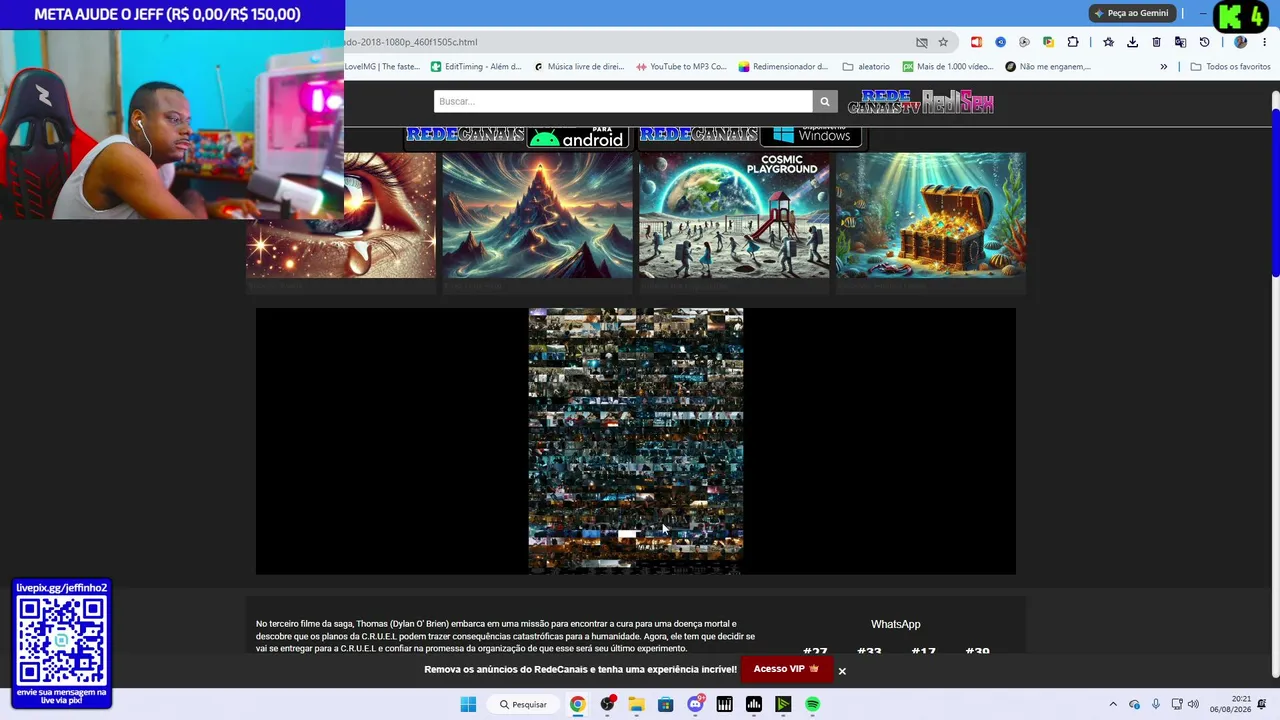This screenshot has width=1280, height=720.
Task: Expand hidden bookmarks with the double chevron
Action: click(x=1163, y=67)
